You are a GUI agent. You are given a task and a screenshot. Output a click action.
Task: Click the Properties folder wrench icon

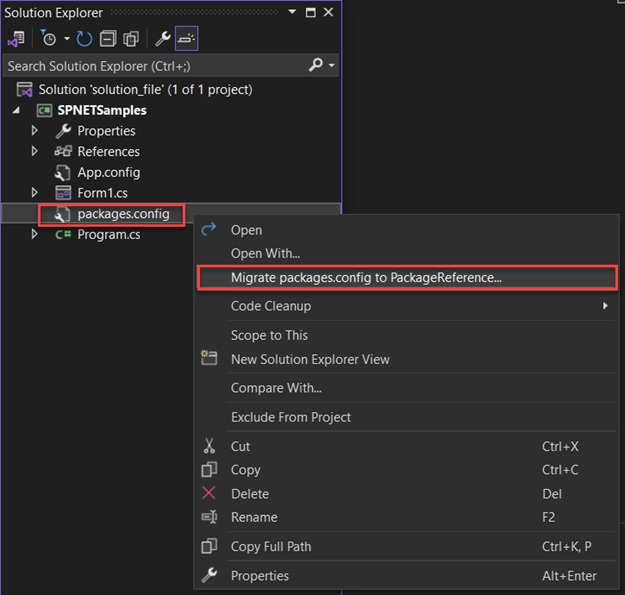coord(63,131)
